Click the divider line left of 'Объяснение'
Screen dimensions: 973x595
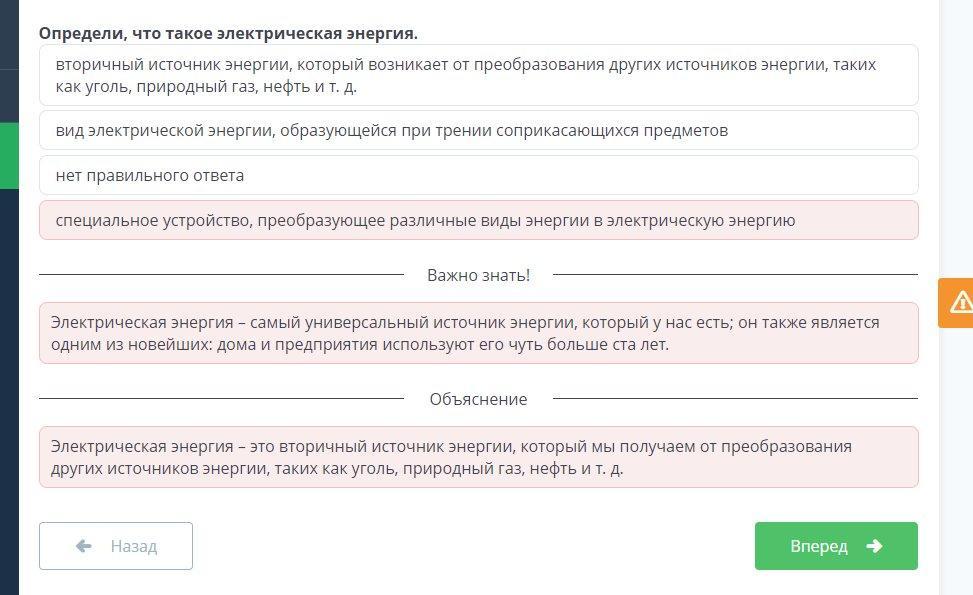220,398
